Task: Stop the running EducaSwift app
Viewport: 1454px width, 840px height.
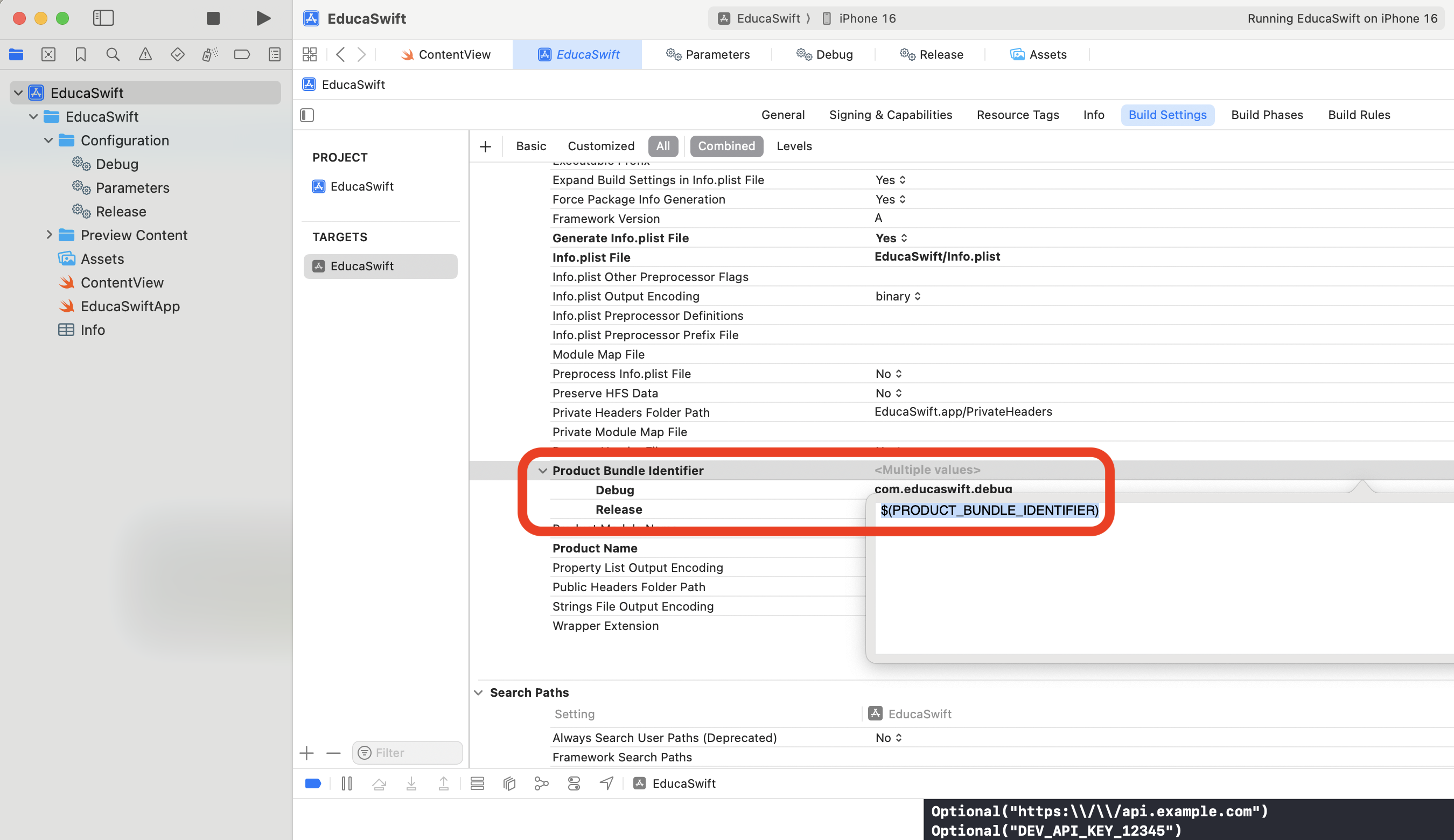Action: click(x=213, y=18)
